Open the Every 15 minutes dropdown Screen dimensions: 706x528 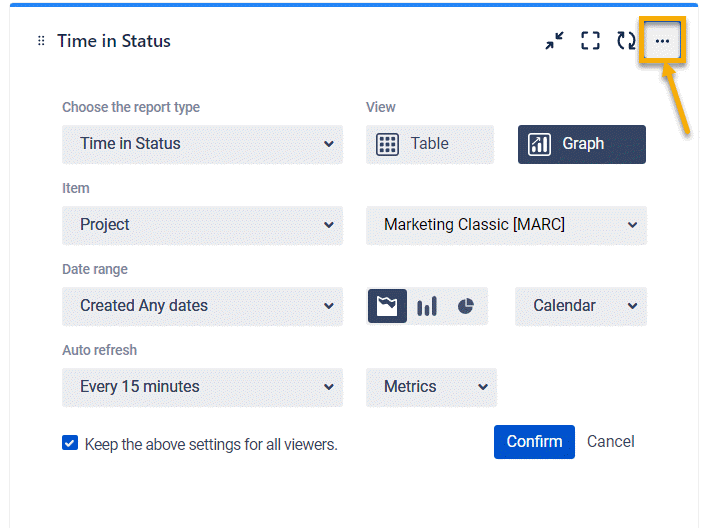point(202,387)
